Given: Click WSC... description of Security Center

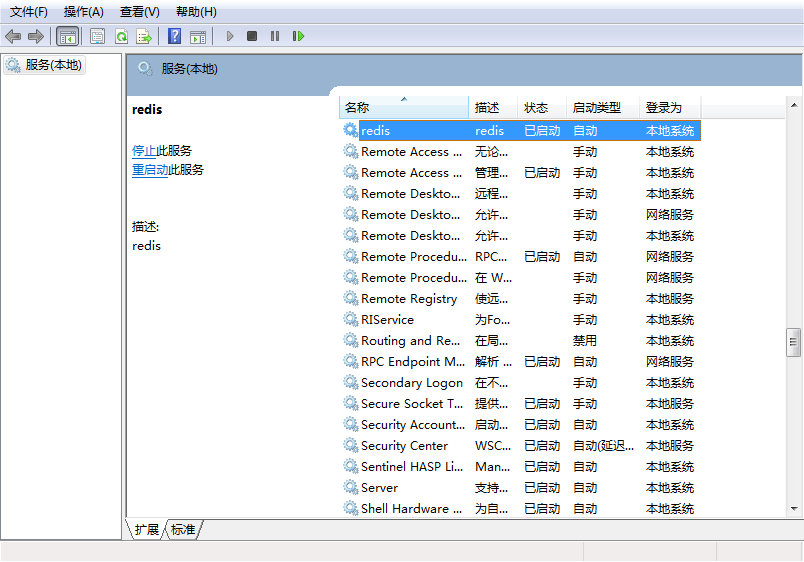Looking at the screenshot, I should tap(493, 446).
